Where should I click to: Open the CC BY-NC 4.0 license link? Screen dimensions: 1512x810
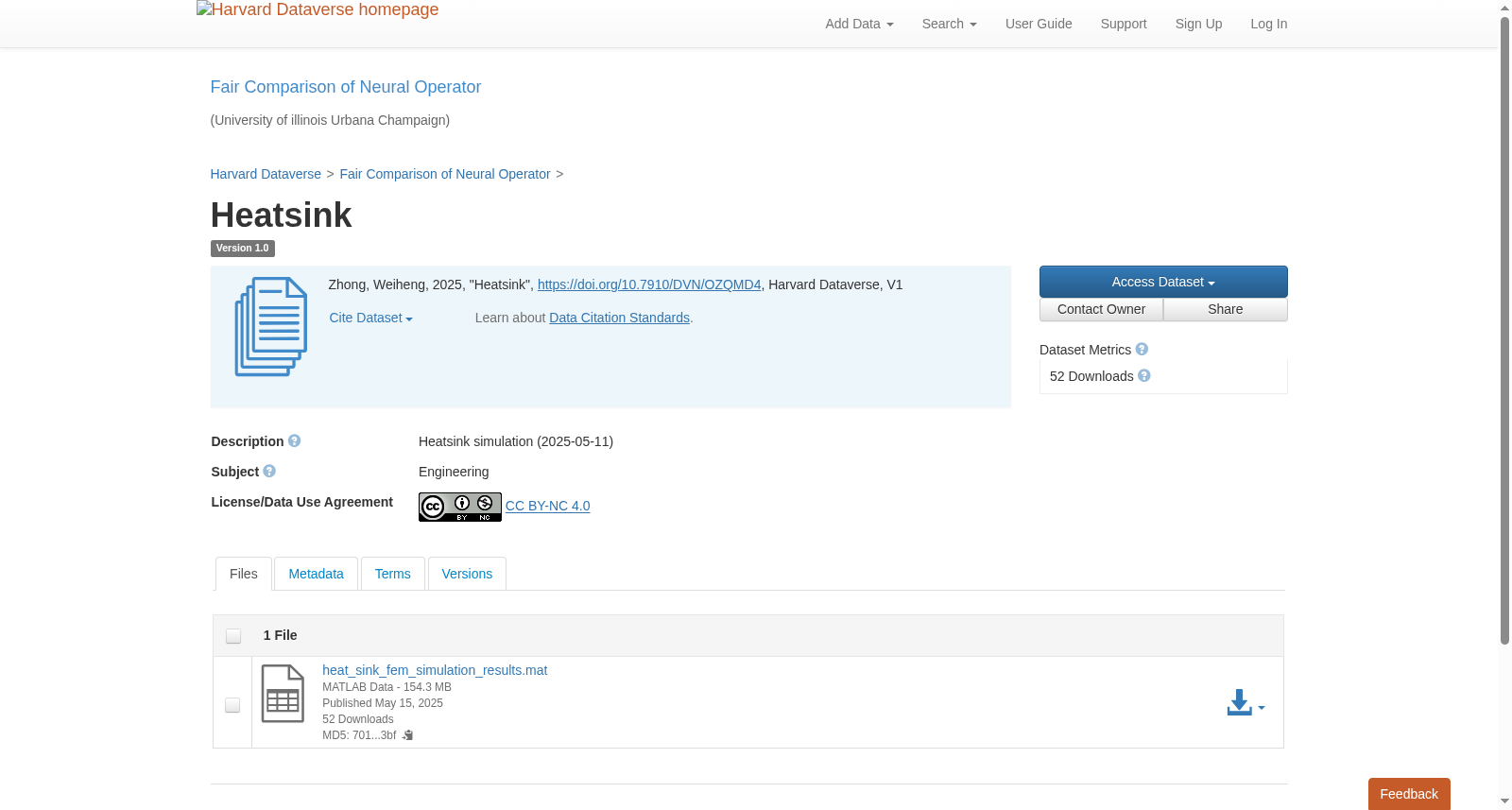548,506
